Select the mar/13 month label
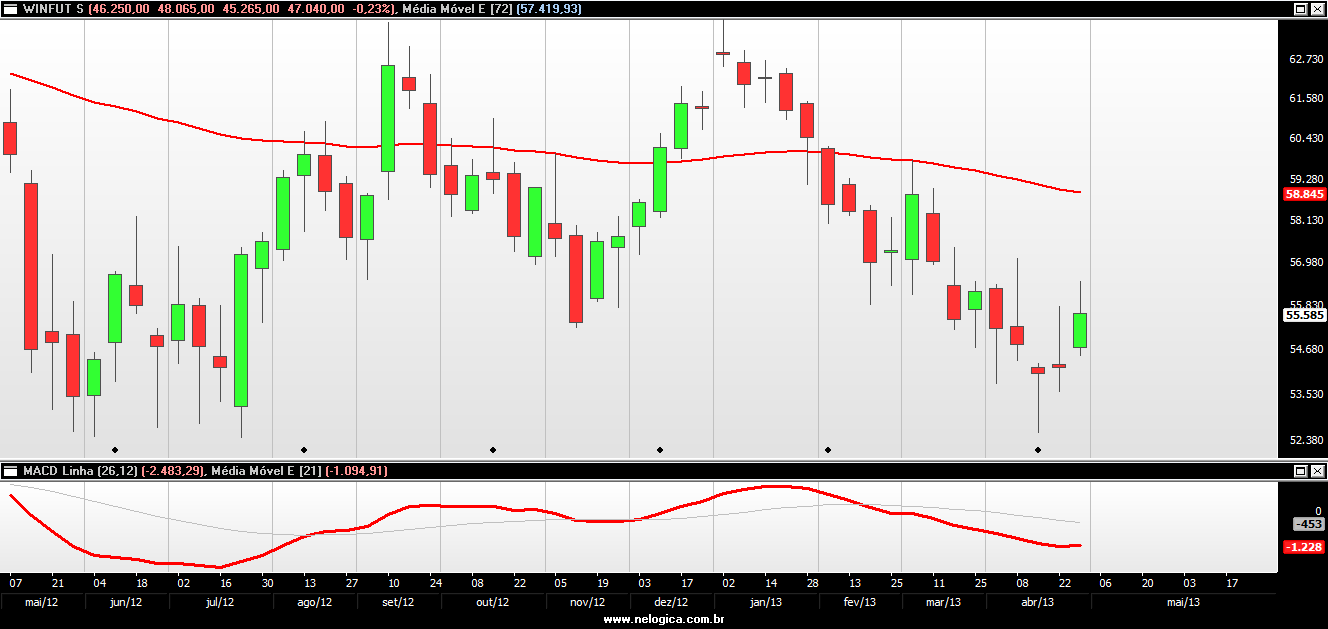This screenshot has height=629, width=1328. click(944, 602)
